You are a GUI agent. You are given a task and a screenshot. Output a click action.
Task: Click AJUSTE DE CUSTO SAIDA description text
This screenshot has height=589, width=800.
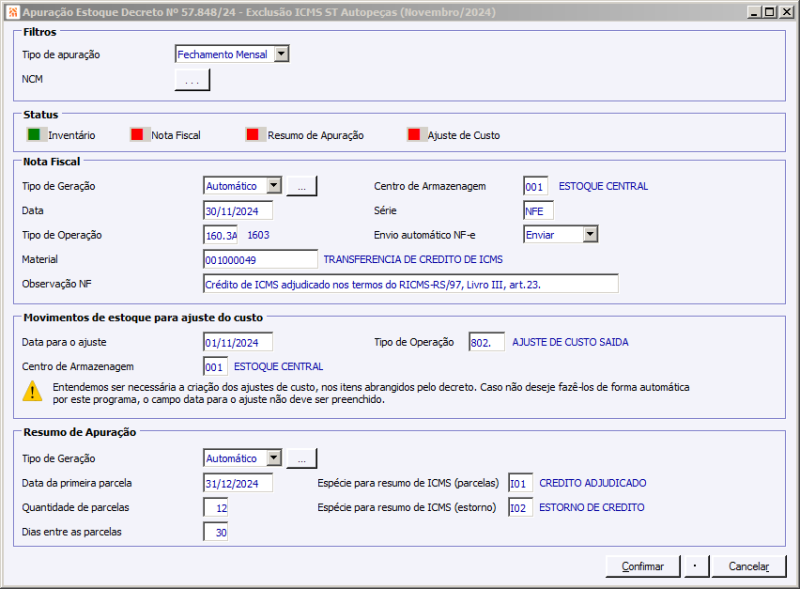click(x=570, y=342)
